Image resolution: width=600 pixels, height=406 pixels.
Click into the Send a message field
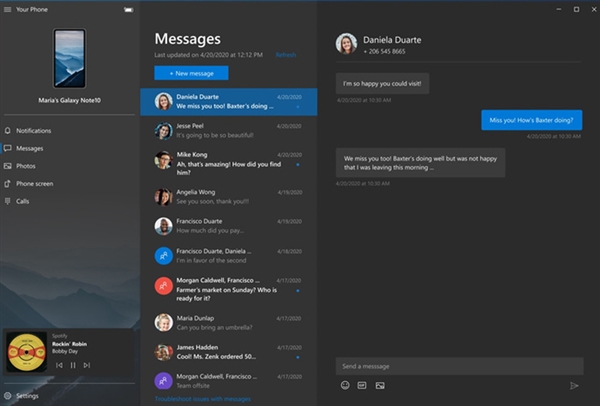[x=455, y=366]
